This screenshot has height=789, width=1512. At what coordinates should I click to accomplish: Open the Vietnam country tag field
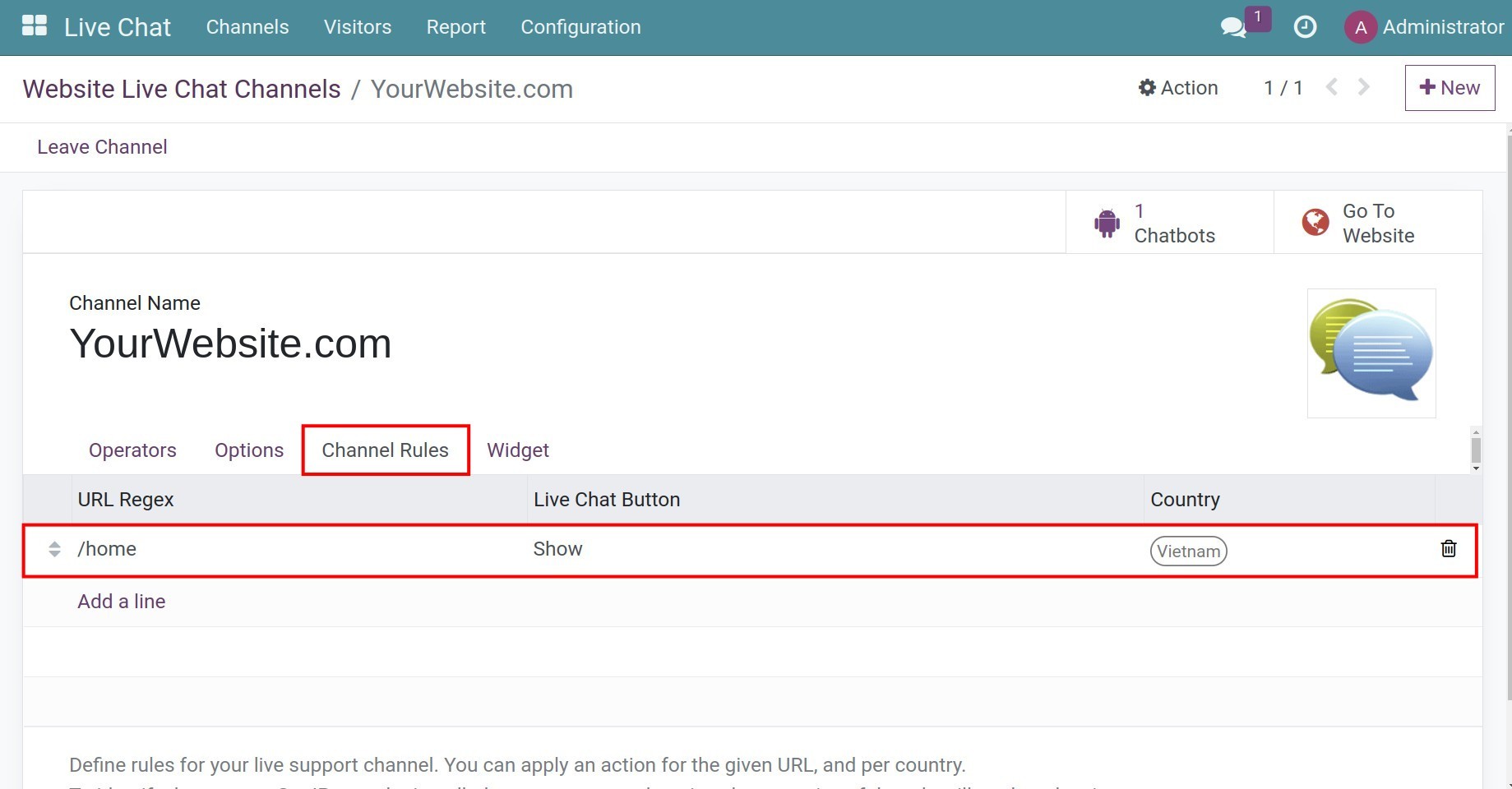point(1188,551)
